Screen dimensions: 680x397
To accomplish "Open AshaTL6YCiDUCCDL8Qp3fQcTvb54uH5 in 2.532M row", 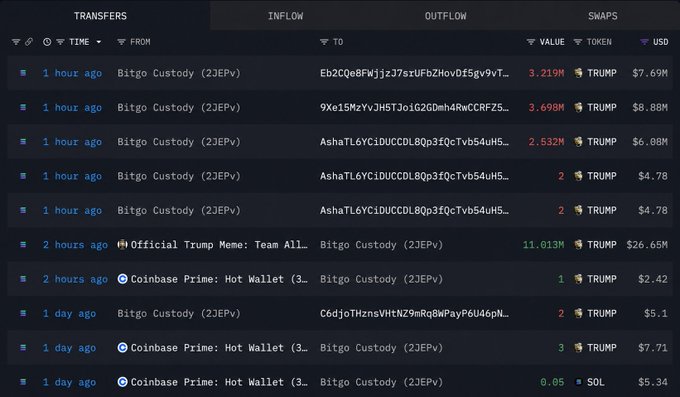I will tap(414, 141).
